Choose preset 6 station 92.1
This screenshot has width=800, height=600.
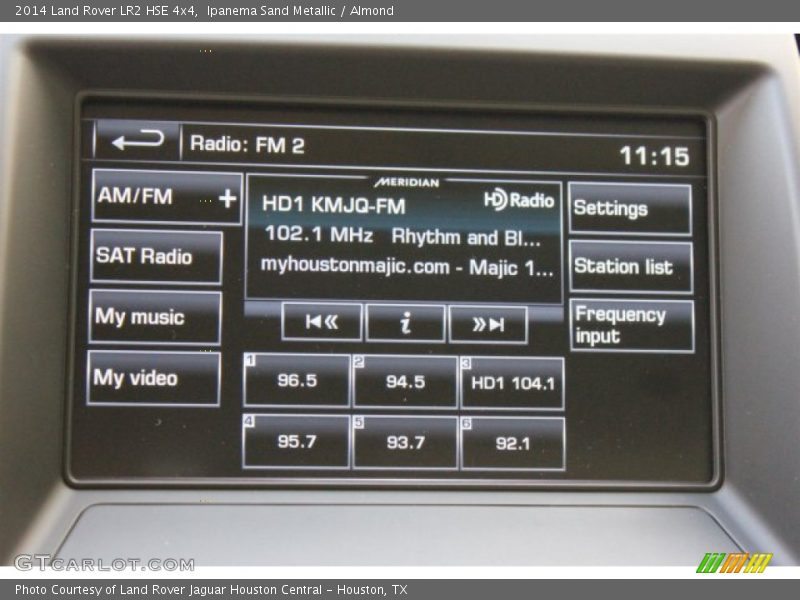click(x=512, y=444)
